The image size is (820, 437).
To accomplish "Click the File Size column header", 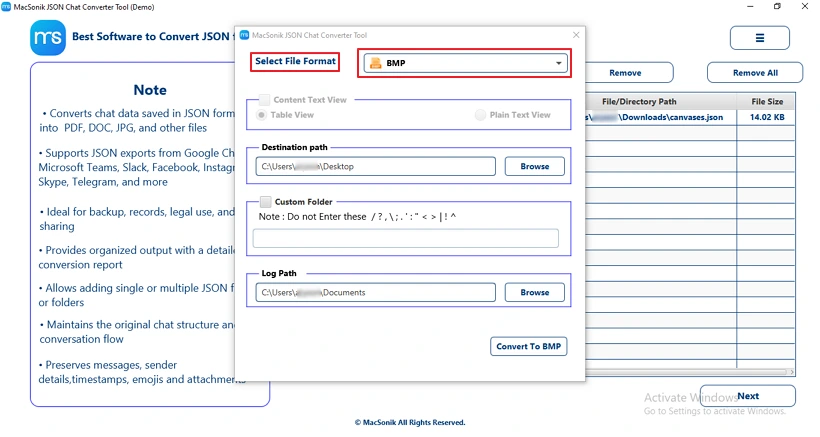I will point(767,101).
